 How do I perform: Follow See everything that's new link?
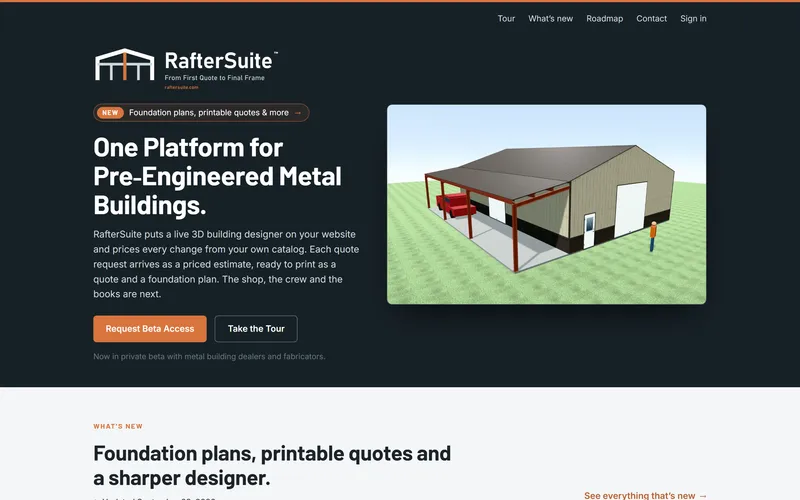pyautogui.click(x=645, y=495)
